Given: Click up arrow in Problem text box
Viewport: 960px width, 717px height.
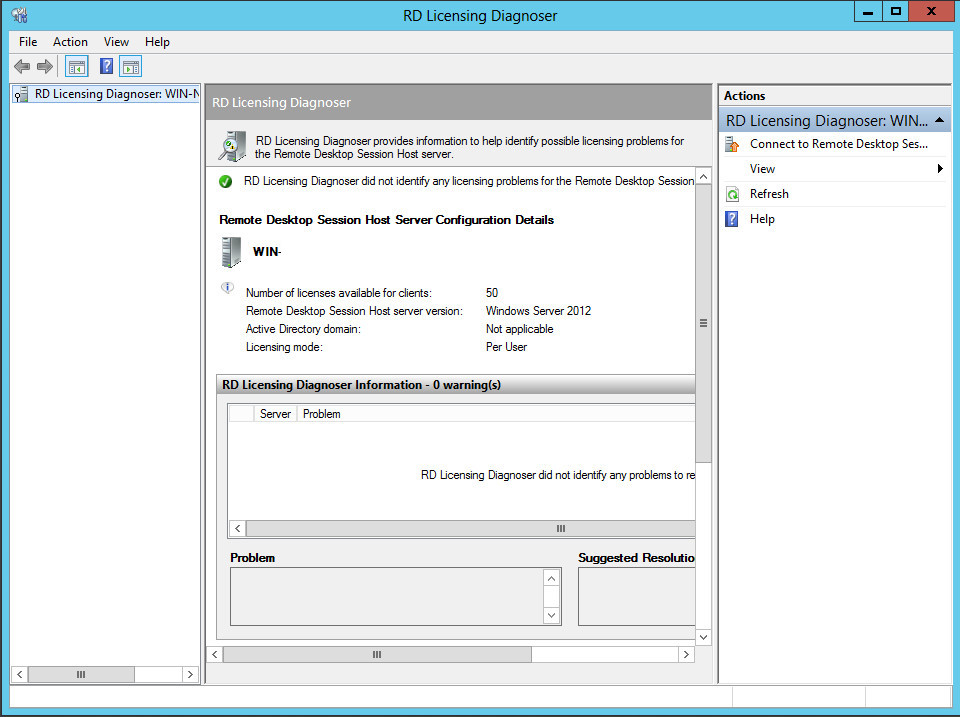Looking at the screenshot, I should click(552, 579).
